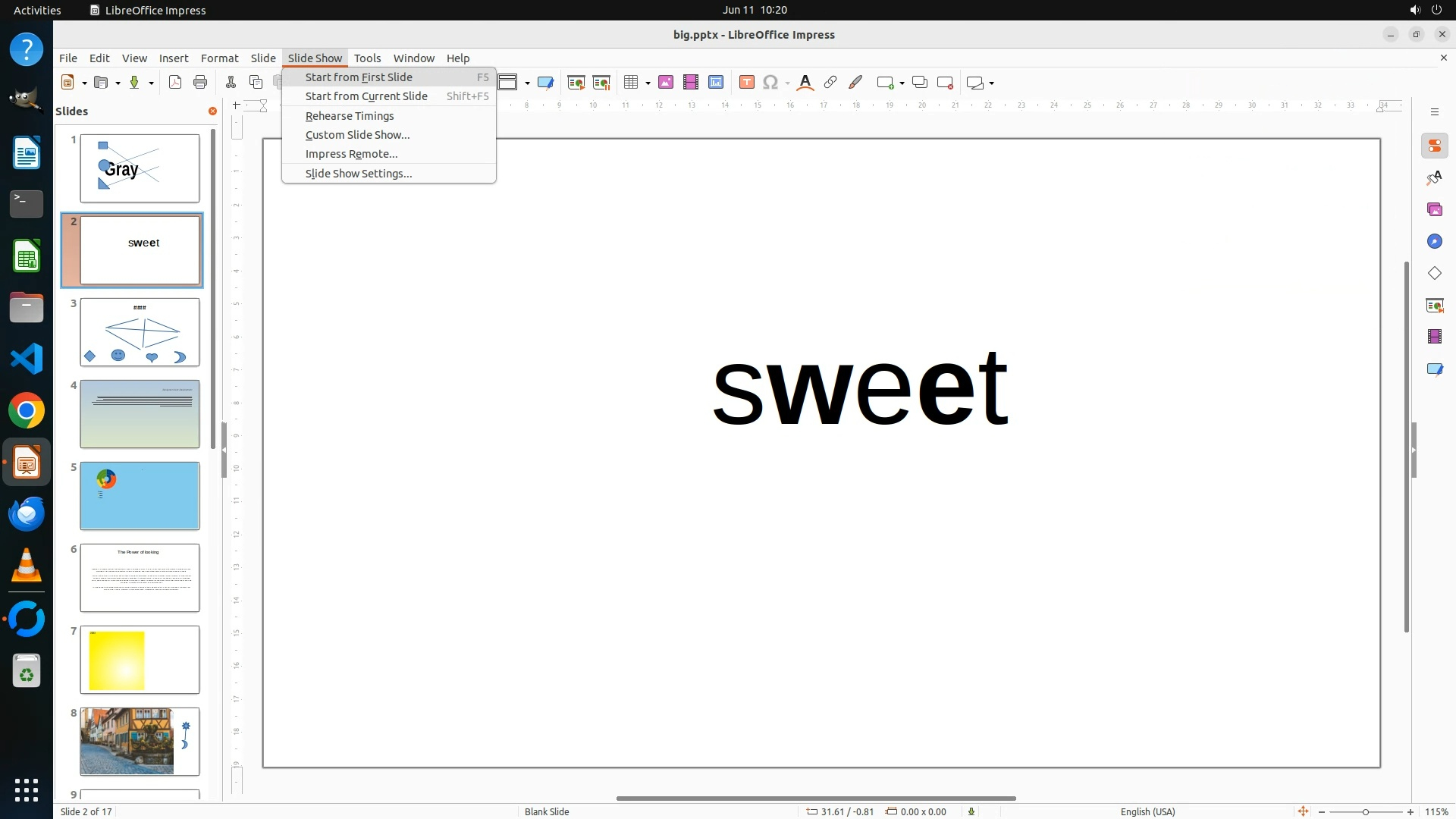This screenshot has width=1456, height=819.
Task: Open Slide Show Settings menu entry
Action: click(359, 174)
